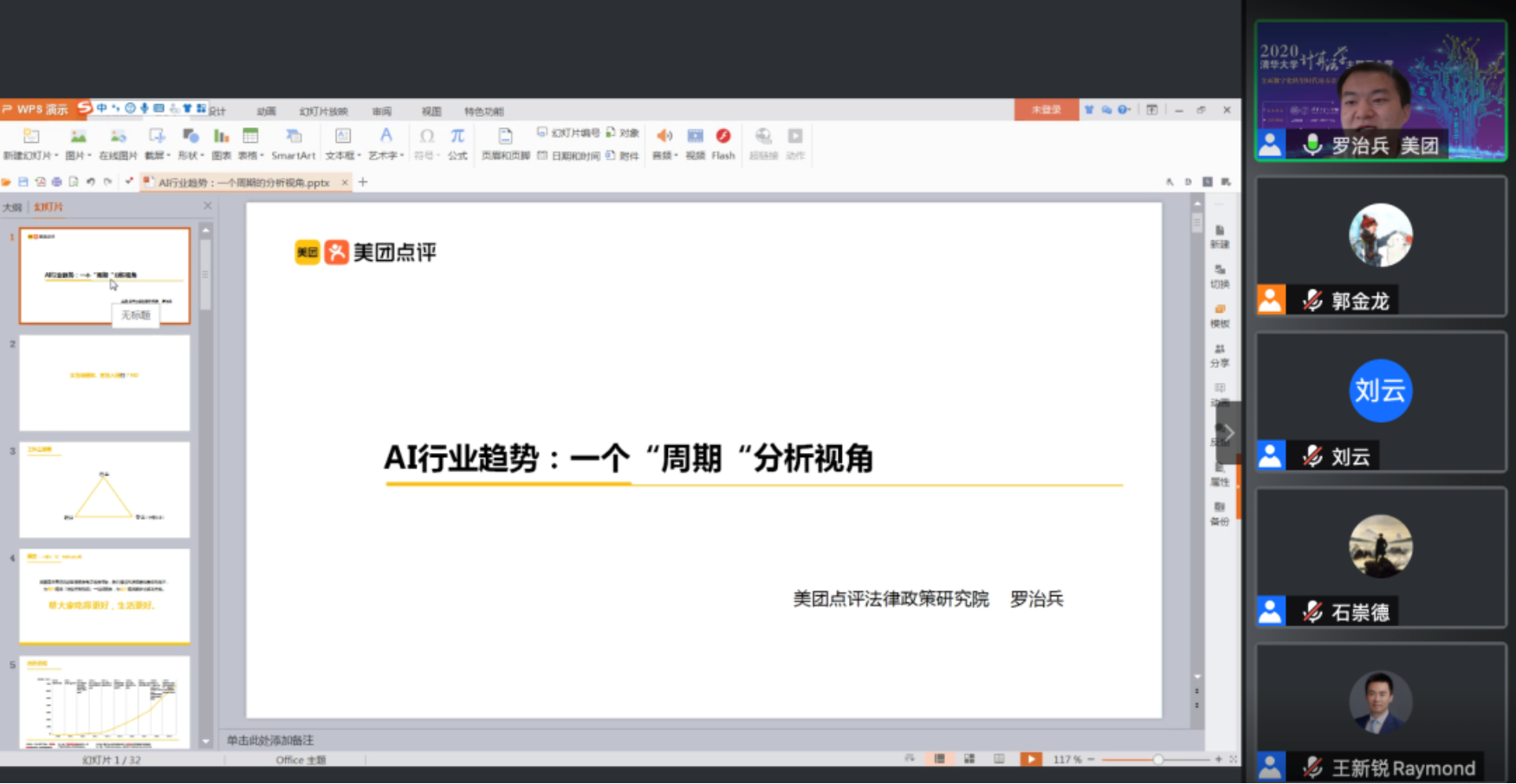The height and width of the screenshot is (784, 1516).
Task: Switch to Reading view in status bar
Action: click(999, 760)
